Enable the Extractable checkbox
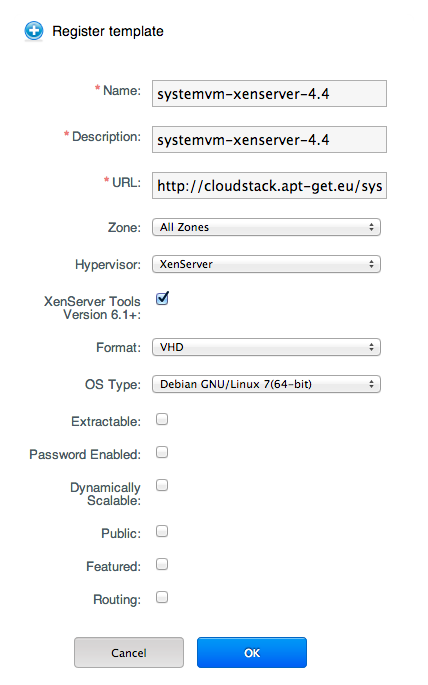The width and height of the screenshot is (428, 685). pos(162,419)
